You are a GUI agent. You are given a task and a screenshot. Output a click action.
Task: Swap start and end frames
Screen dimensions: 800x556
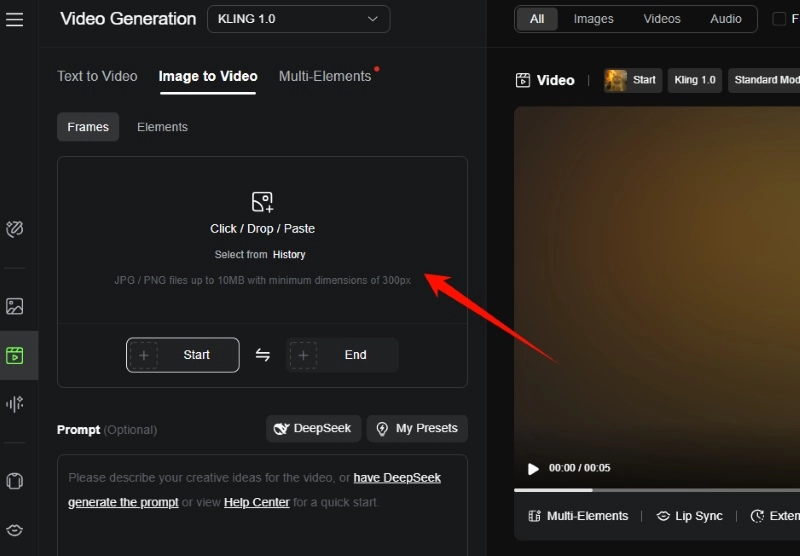pyautogui.click(x=263, y=355)
